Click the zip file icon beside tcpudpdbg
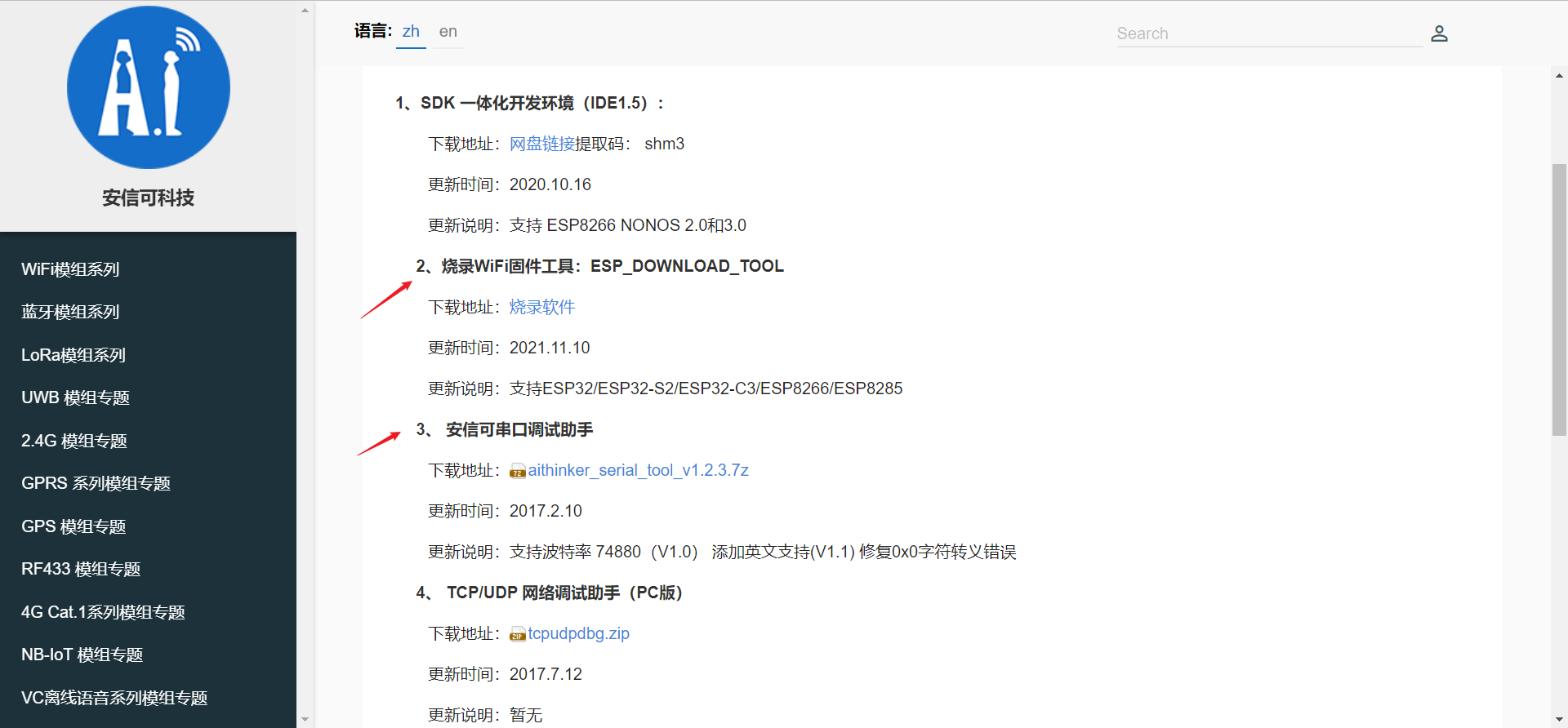Image resolution: width=1568 pixels, height=728 pixels. coord(518,634)
